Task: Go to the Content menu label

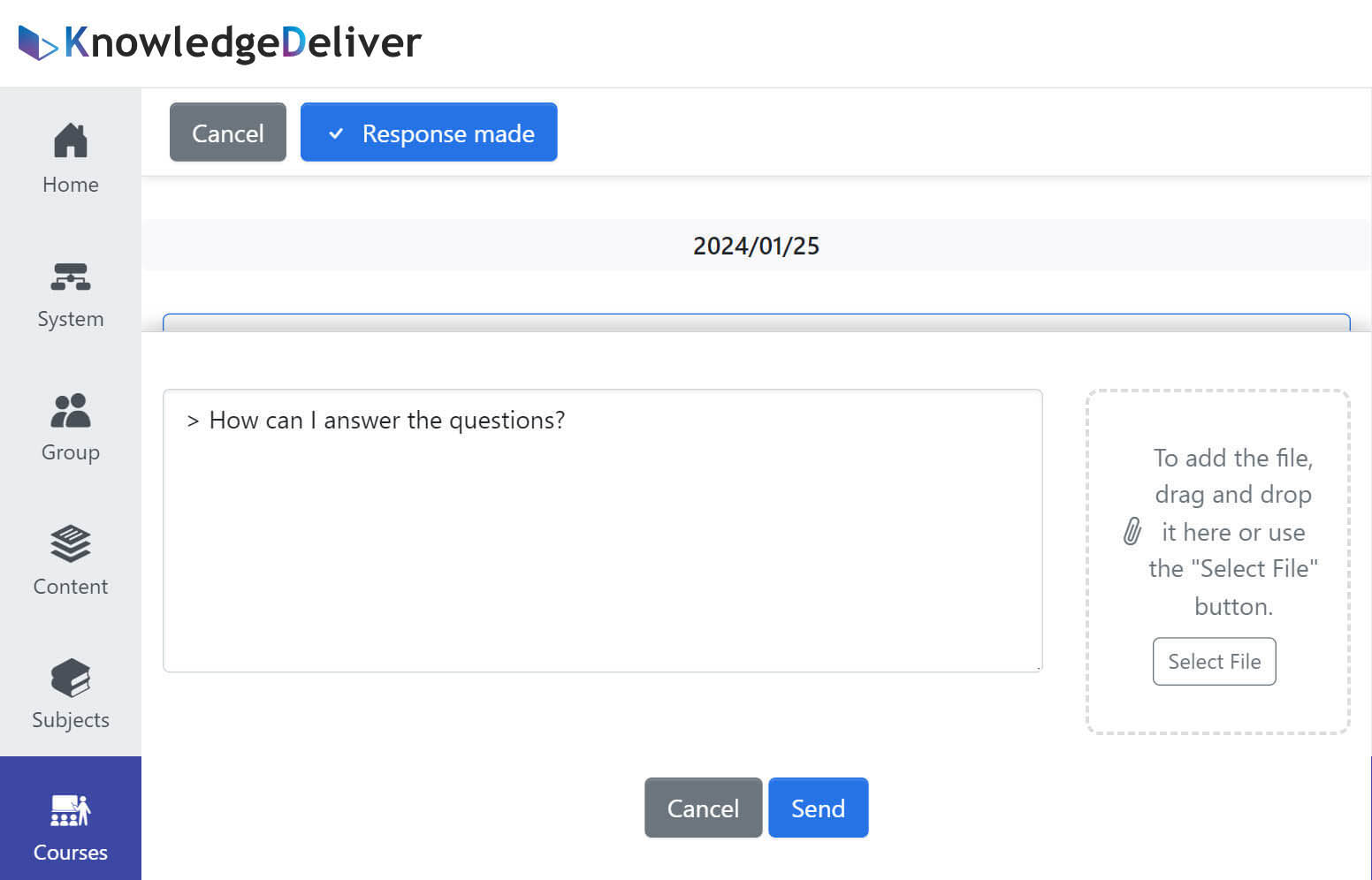Action: click(x=71, y=587)
